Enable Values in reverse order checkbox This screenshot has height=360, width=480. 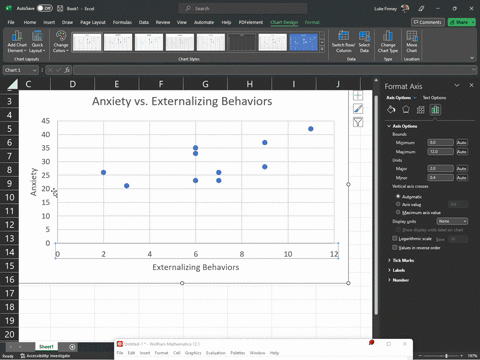click(395, 247)
